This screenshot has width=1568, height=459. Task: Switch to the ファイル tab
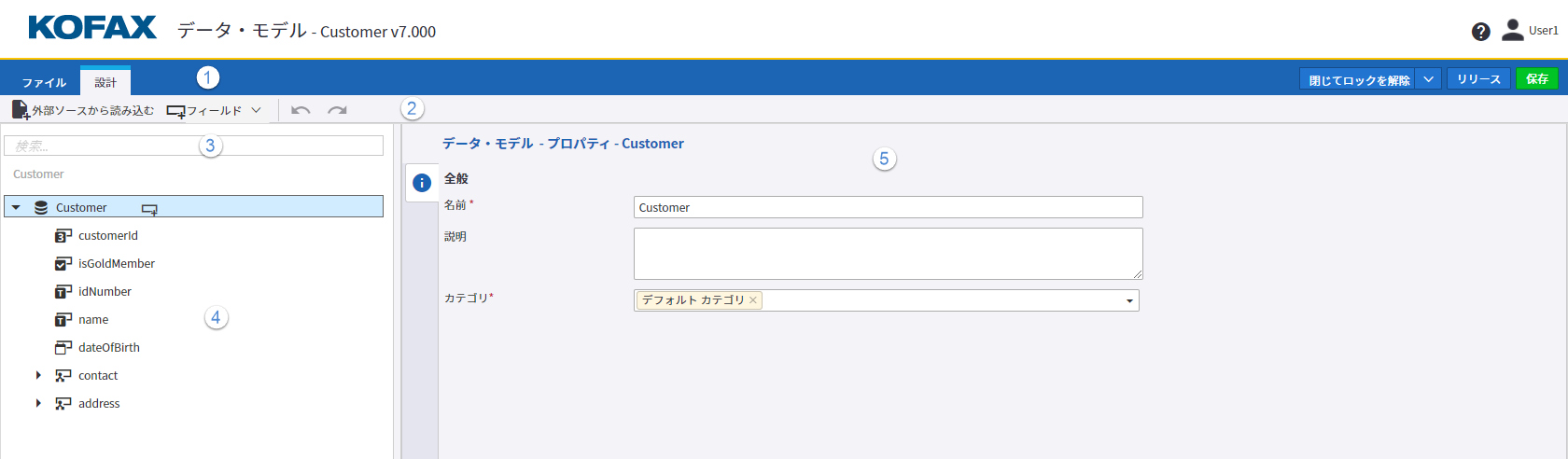[44, 82]
